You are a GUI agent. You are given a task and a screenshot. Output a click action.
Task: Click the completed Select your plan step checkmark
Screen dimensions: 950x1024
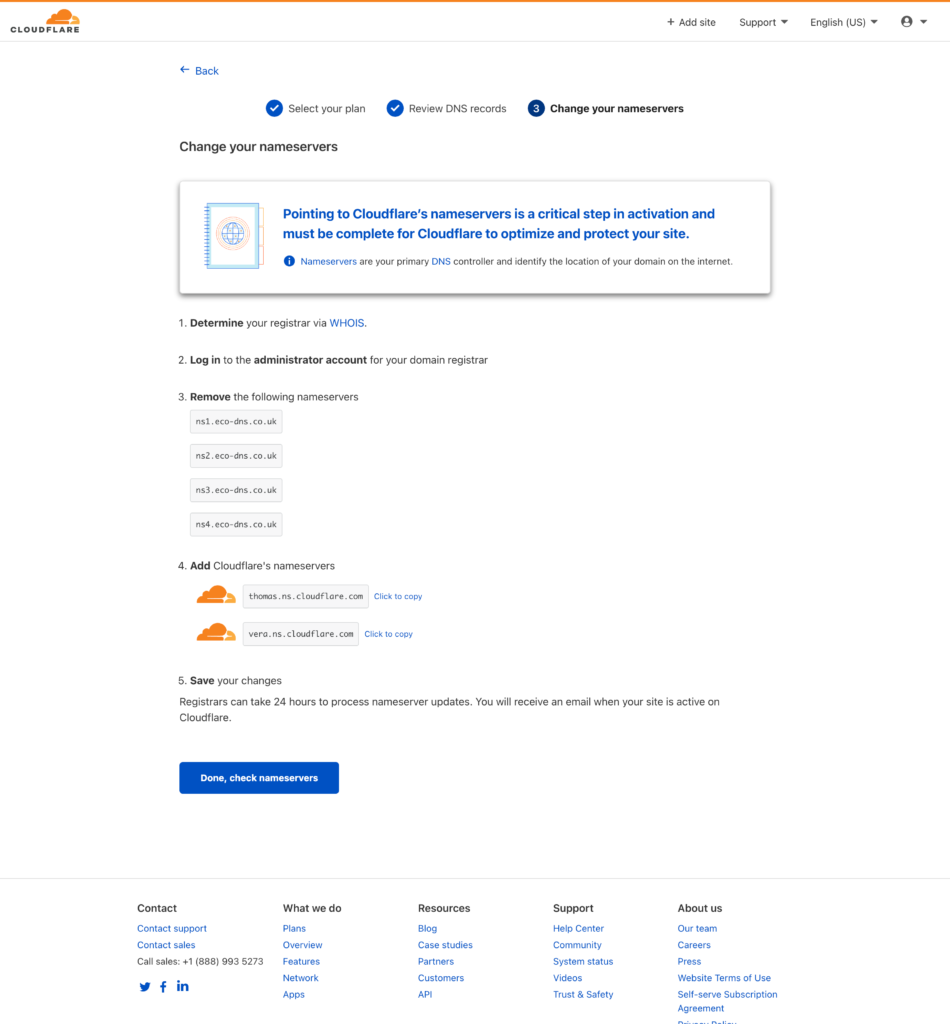pyautogui.click(x=274, y=108)
